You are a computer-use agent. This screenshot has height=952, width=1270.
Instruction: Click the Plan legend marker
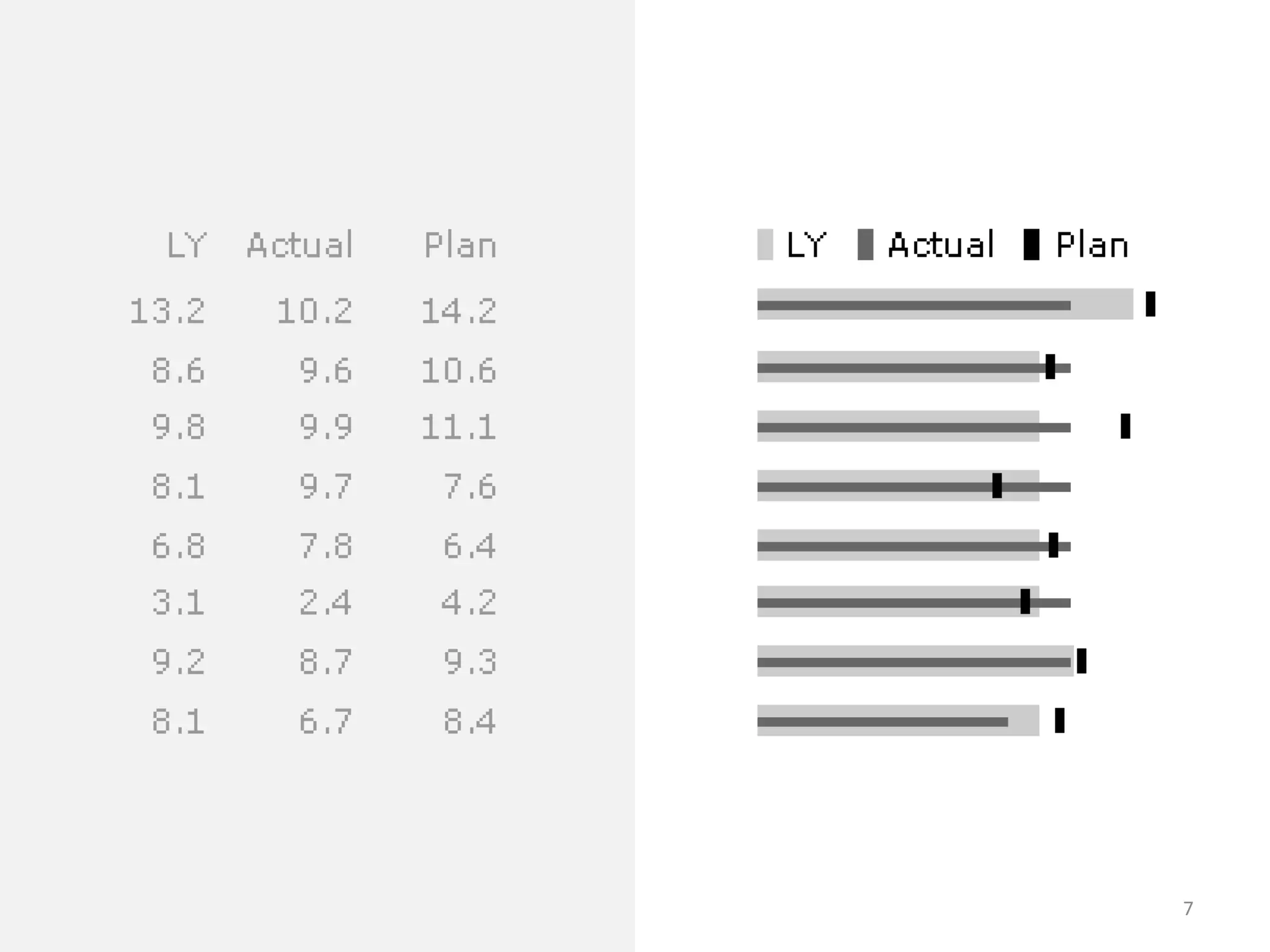1031,245
